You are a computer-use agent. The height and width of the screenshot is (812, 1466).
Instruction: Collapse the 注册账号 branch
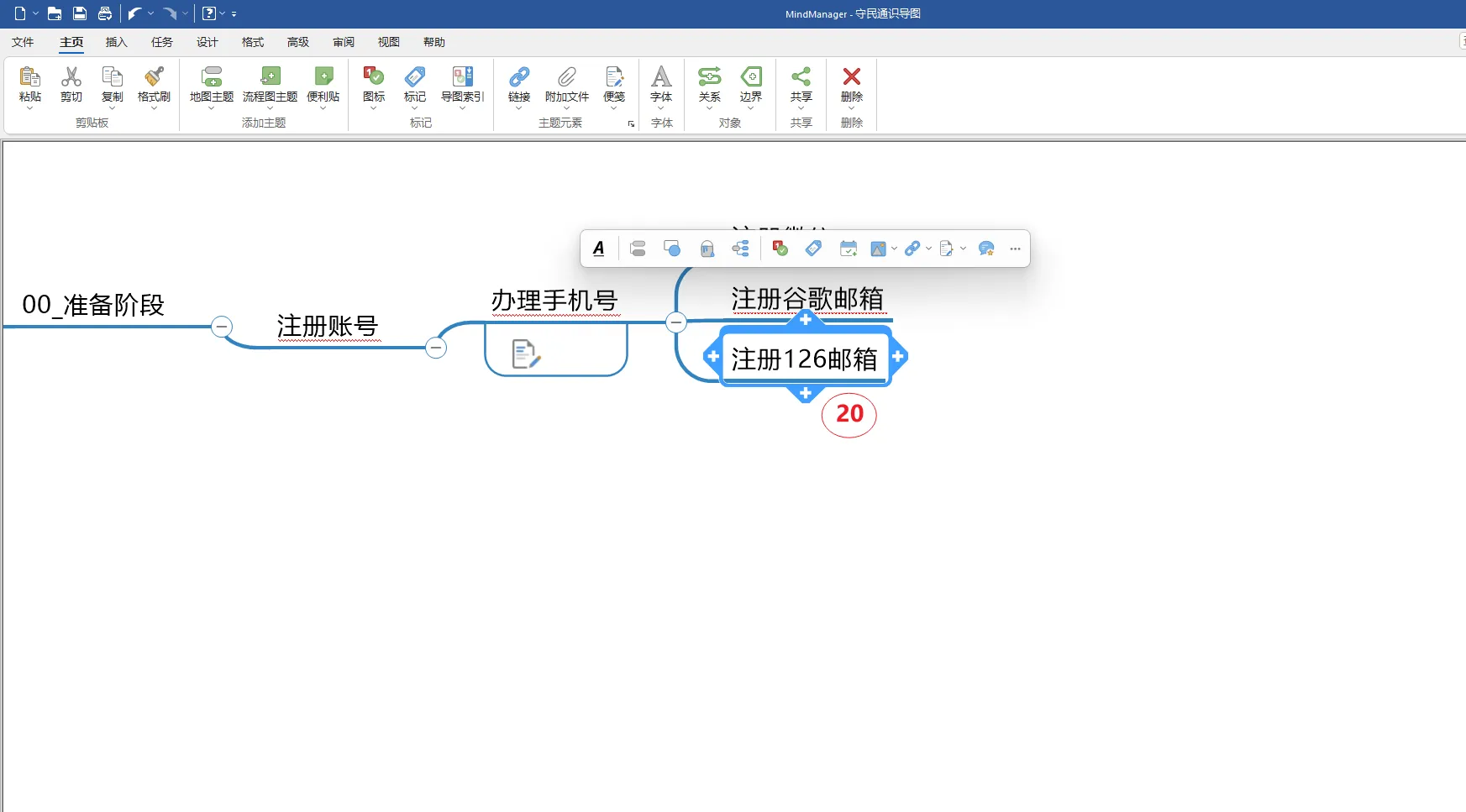coord(436,348)
